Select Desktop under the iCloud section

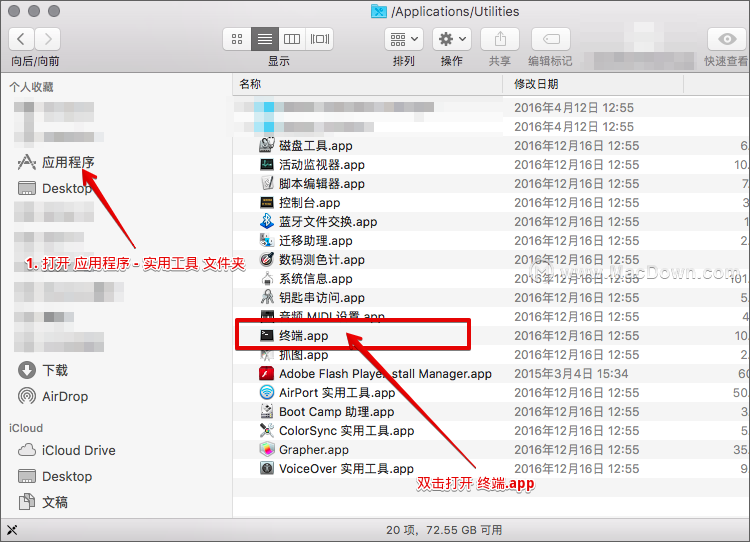click(55, 476)
